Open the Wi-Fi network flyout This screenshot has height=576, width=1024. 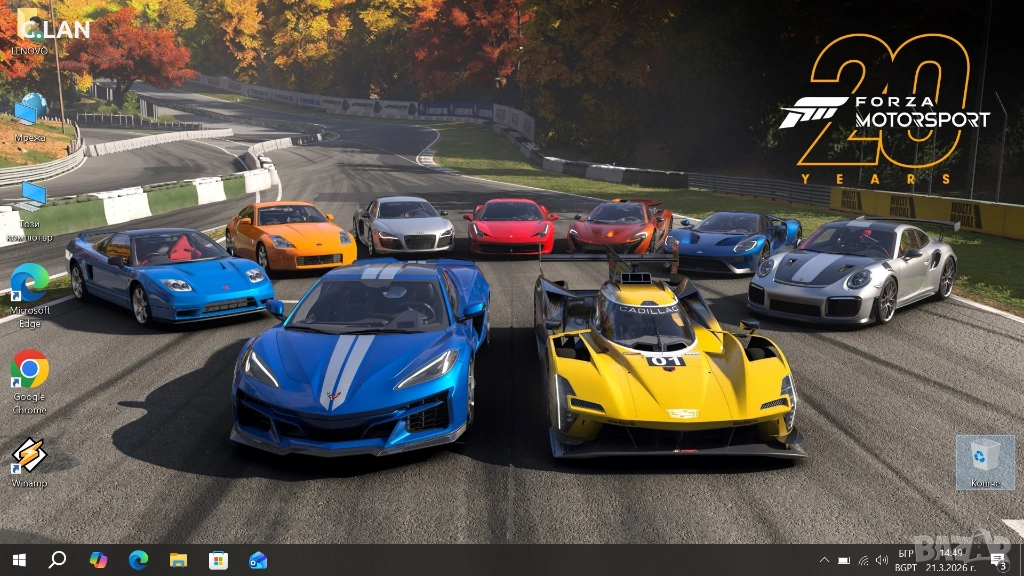863,560
